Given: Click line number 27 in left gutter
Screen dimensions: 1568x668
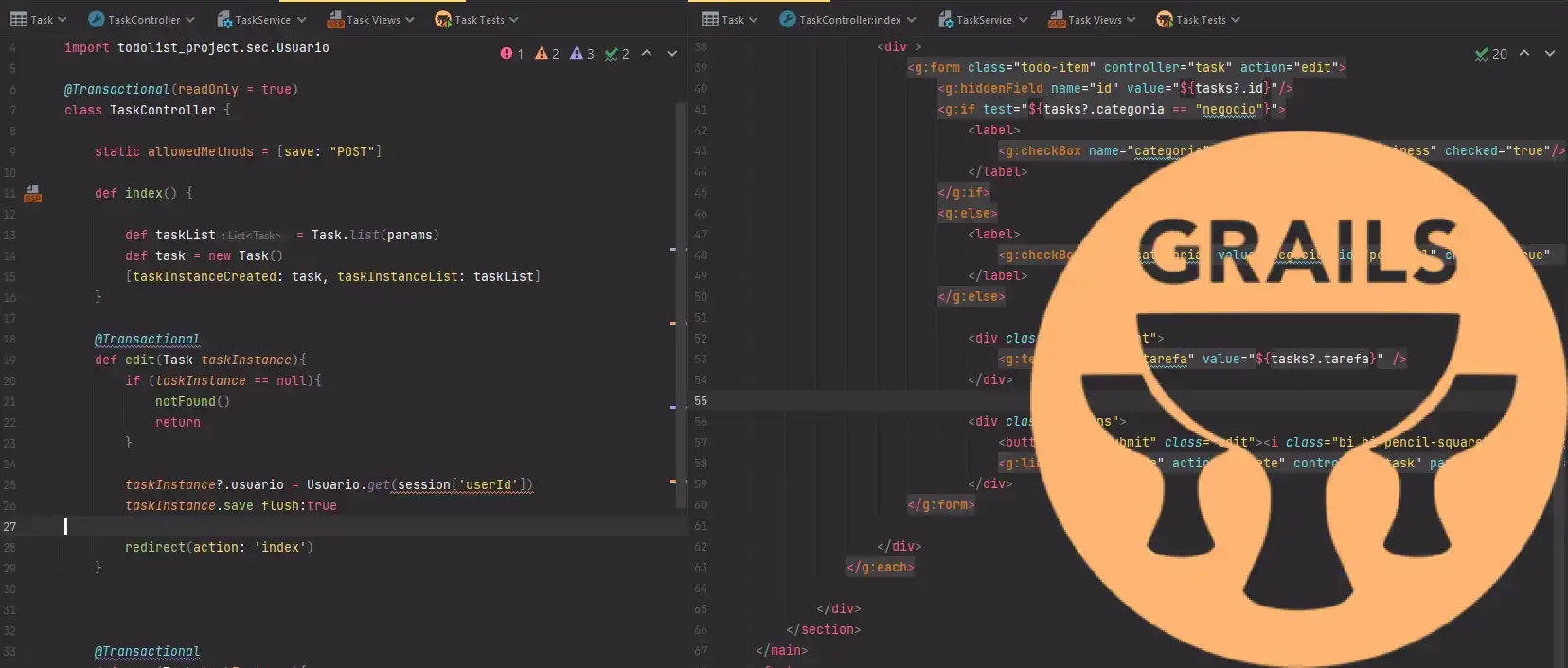Looking at the screenshot, I should click(x=9, y=526).
